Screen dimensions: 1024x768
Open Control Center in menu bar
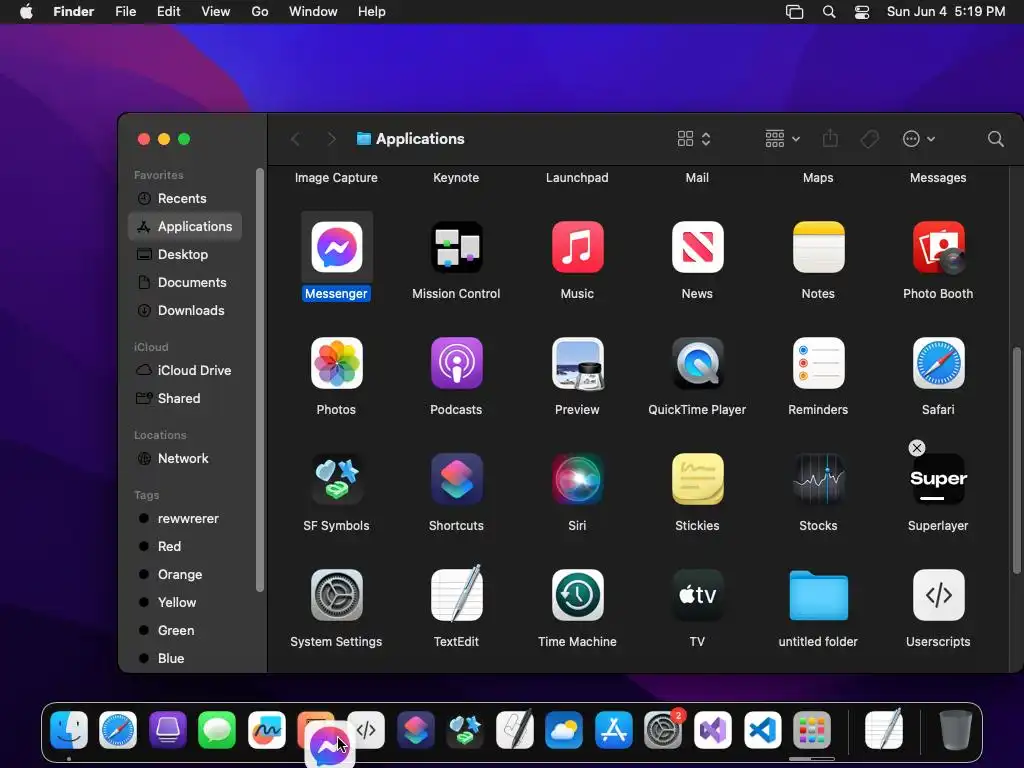(862, 12)
